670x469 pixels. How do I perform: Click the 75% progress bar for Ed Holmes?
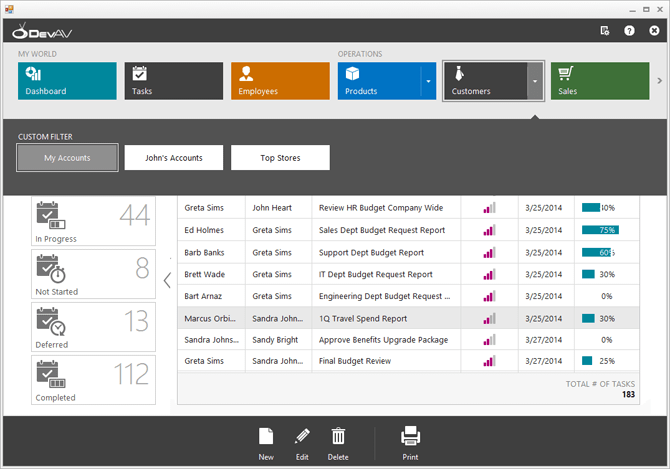pyautogui.click(x=599, y=230)
